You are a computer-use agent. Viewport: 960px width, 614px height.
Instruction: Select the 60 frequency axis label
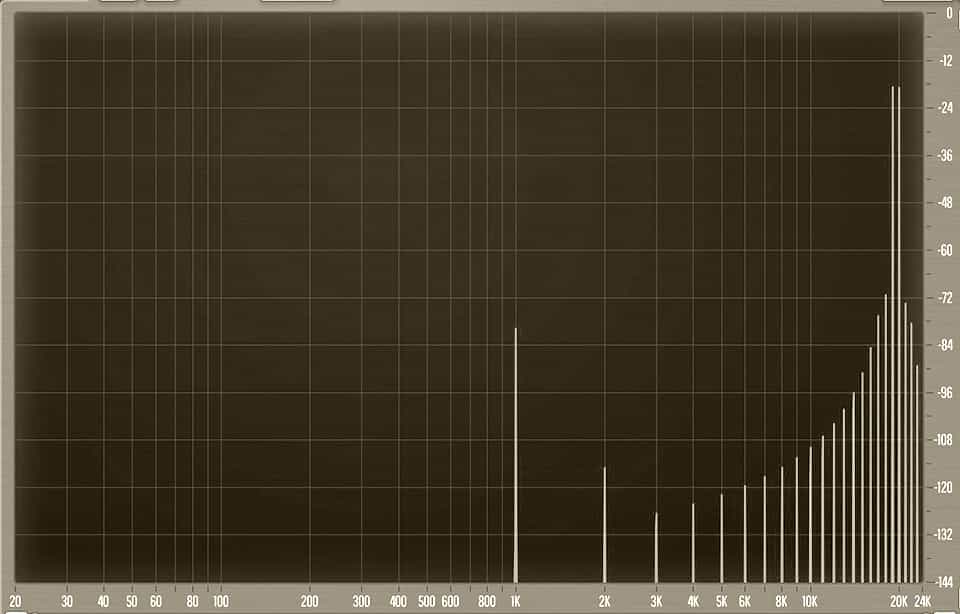156,601
